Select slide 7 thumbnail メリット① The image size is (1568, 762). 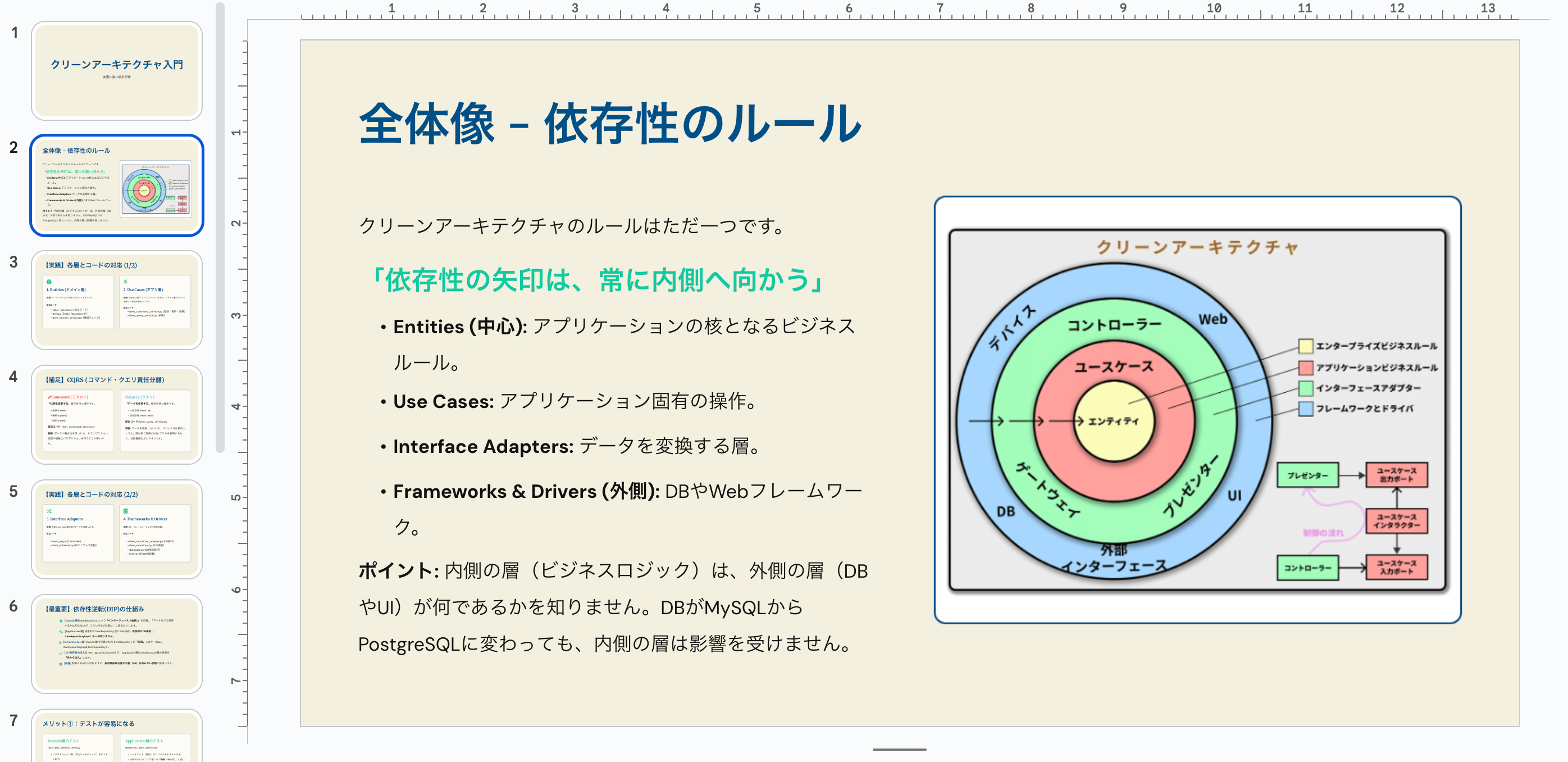tap(116, 737)
